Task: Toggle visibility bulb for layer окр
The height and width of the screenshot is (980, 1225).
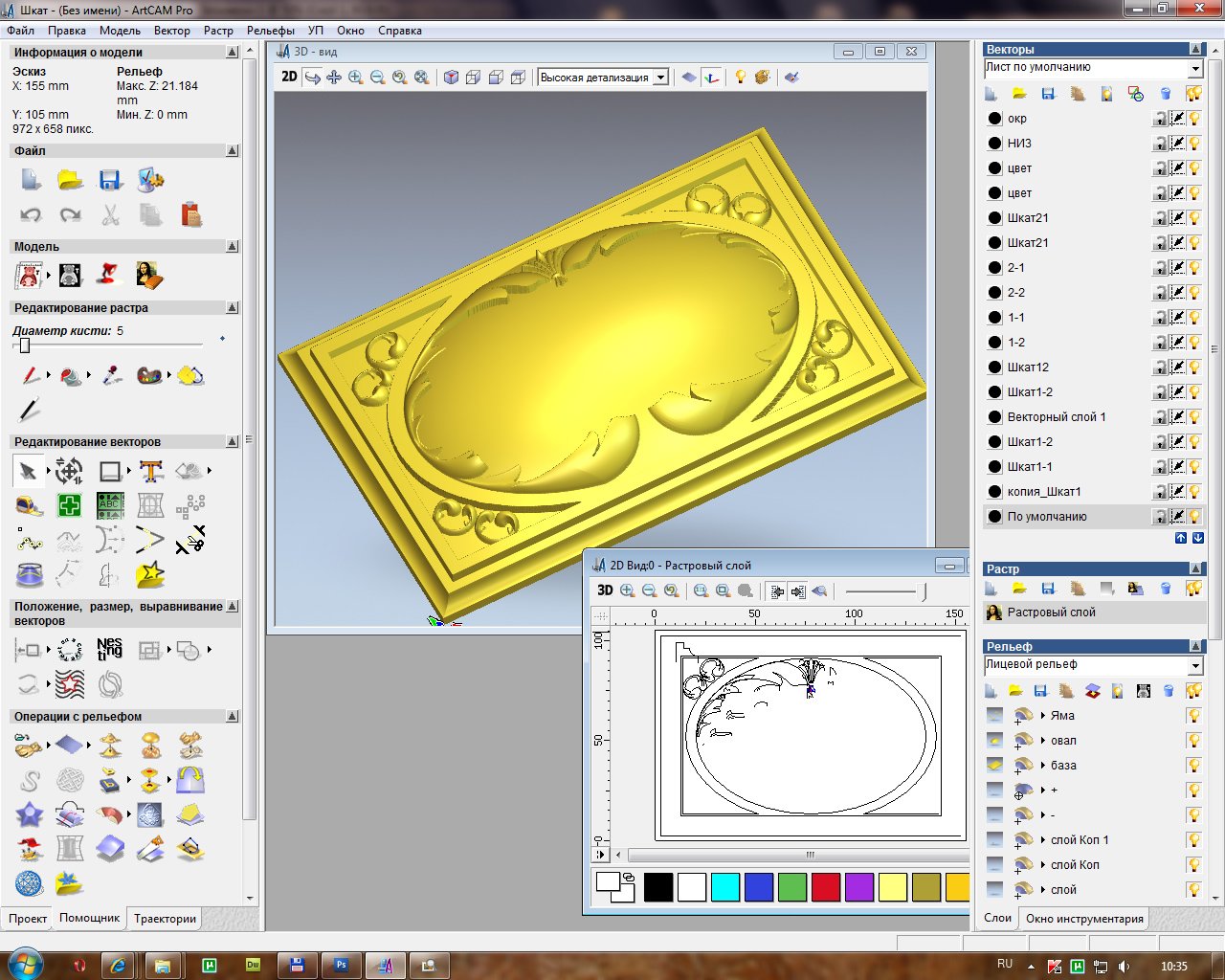Action: (x=1194, y=119)
